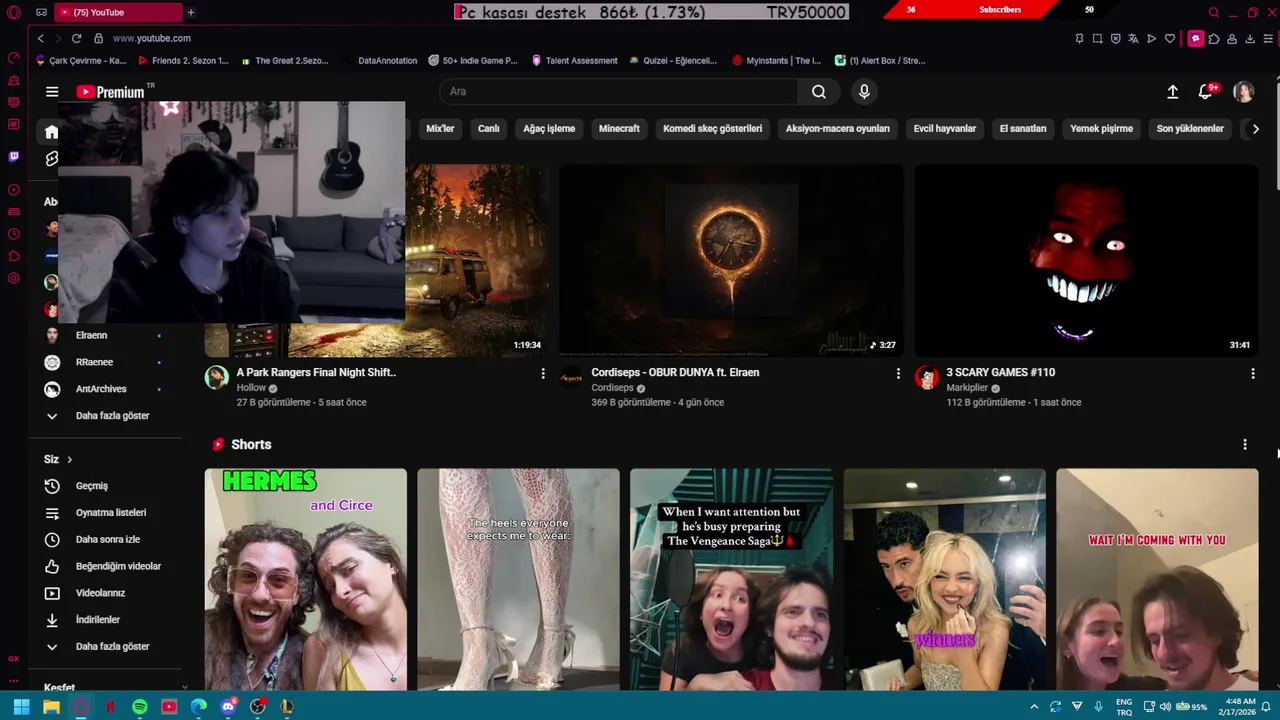Open DataAnnotation bookmark
This screenshot has height=720, width=1280.
pyautogui.click(x=380, y=60)
